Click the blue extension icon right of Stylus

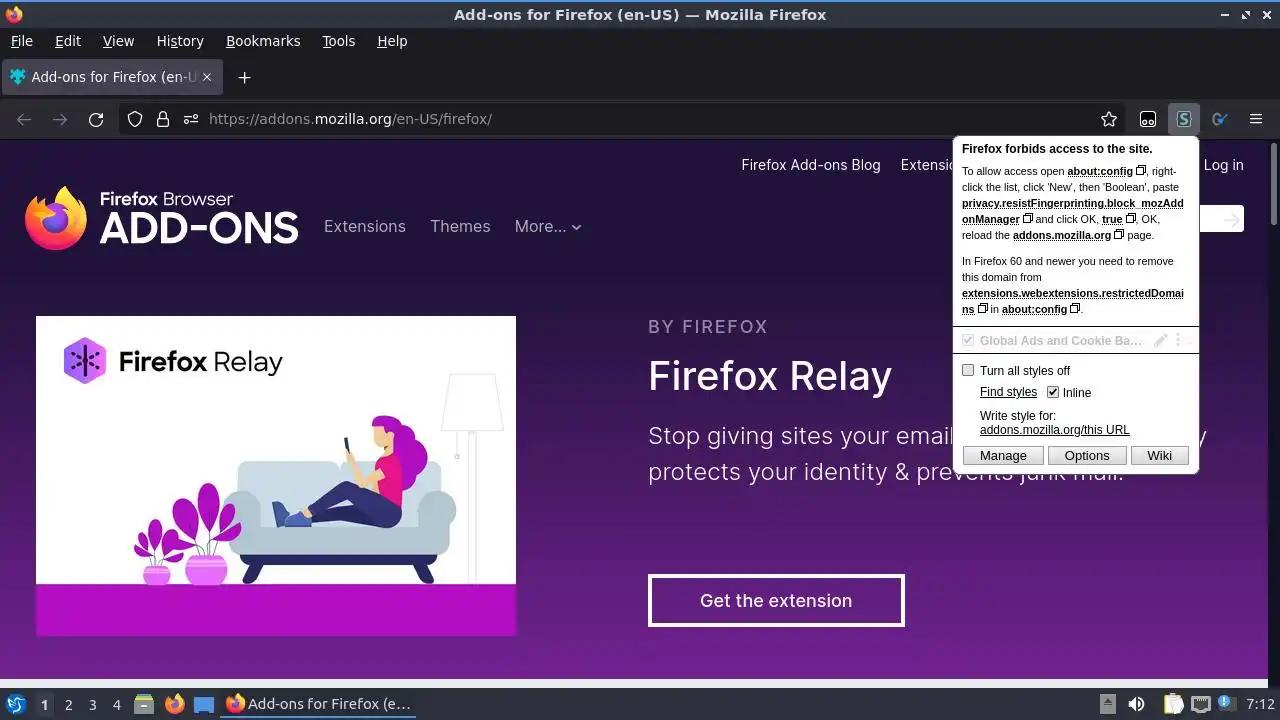[1219, 119]
